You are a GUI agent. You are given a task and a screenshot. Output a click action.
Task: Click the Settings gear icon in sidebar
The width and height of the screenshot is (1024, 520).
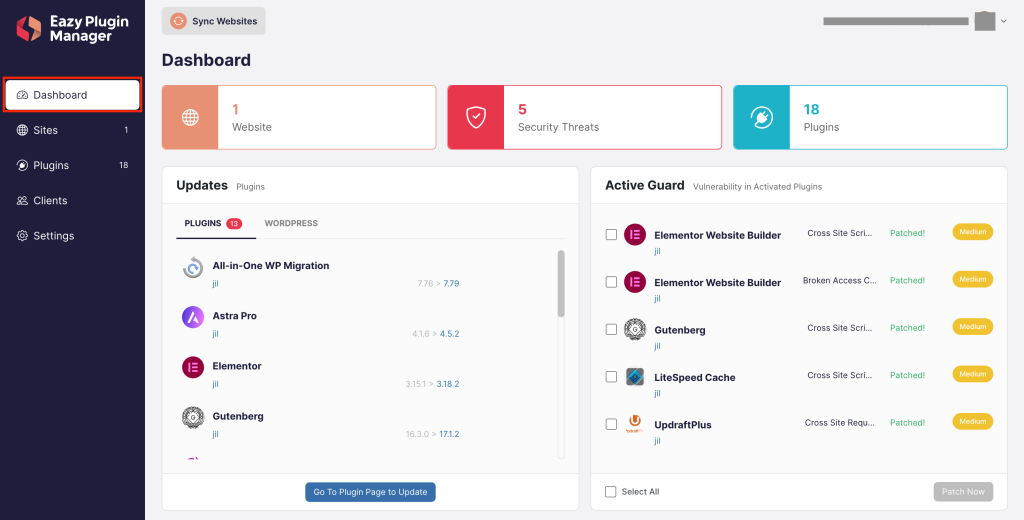(x=22, y=236)
